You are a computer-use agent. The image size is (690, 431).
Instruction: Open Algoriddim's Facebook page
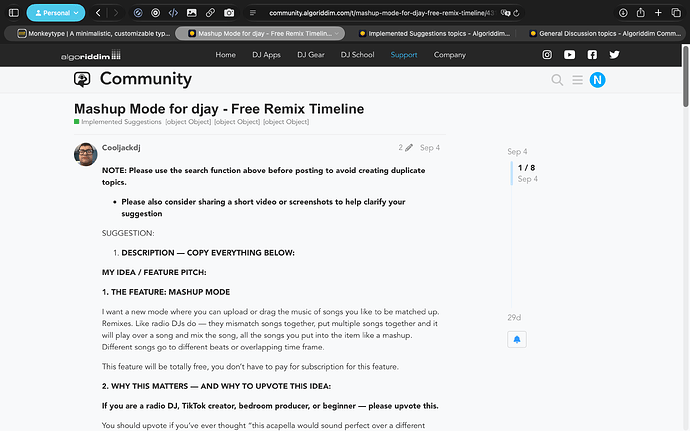tap(592, 55)
